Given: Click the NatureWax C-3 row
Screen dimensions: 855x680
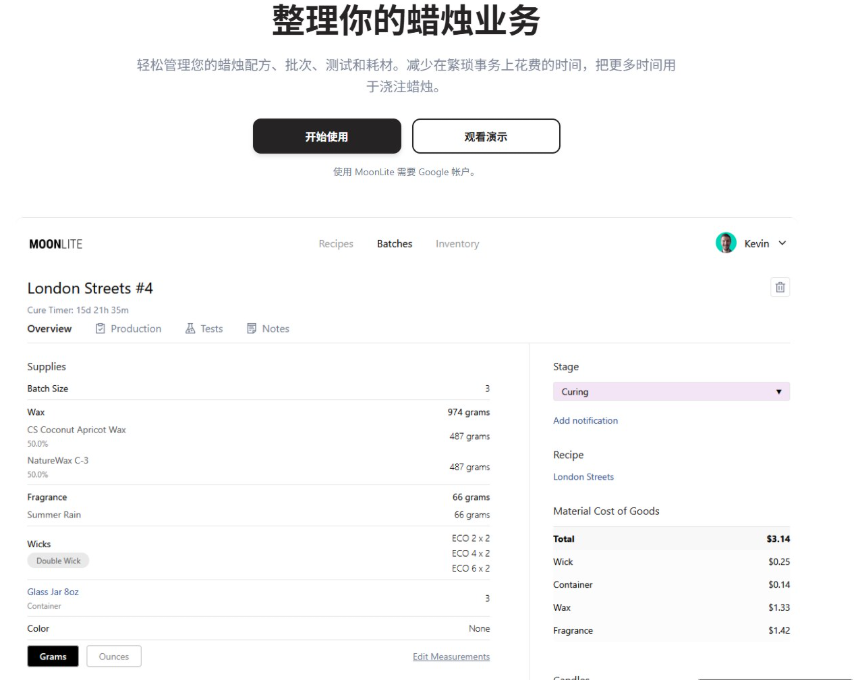Looking at the screenshot, I should tap(258, 467).
